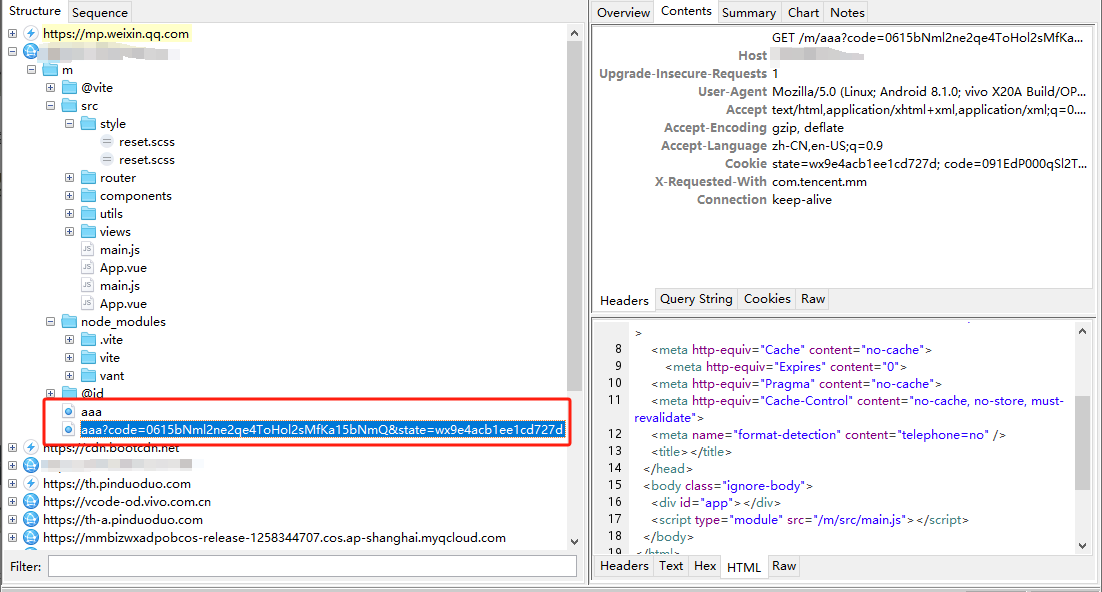This screenshot has width=1102, height=592.
Task: Select the aaa request entry
Action: (x=91, y=411)
